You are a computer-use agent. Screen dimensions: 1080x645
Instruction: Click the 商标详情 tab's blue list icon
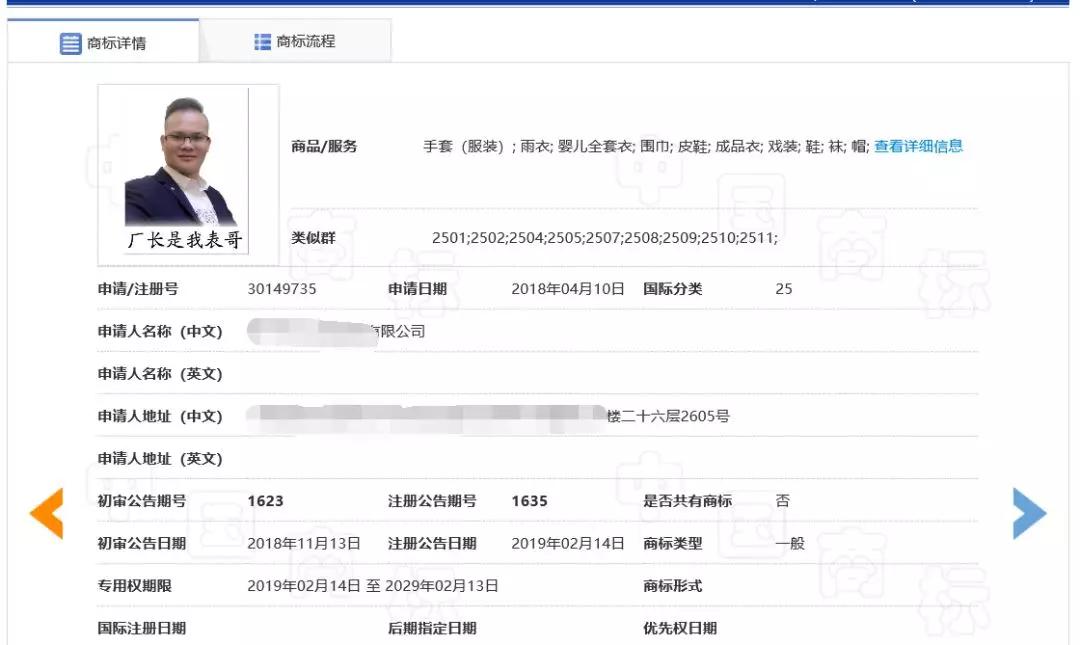click(x=68, y=41)
